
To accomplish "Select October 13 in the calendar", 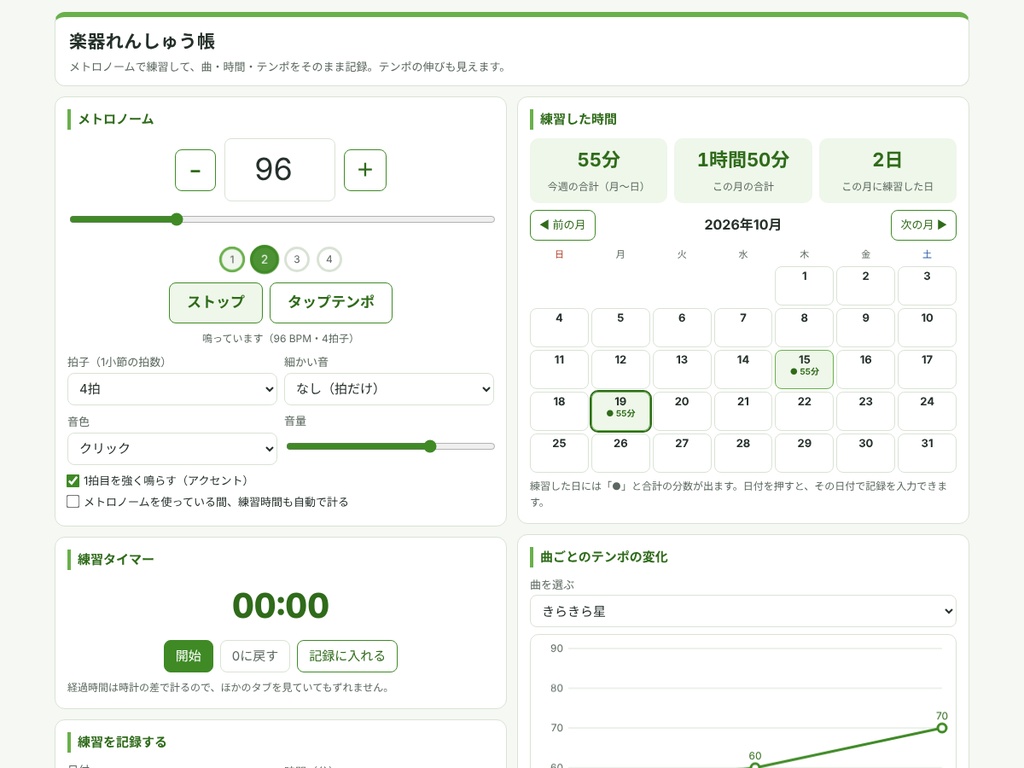I will click(x=682, y=369).
